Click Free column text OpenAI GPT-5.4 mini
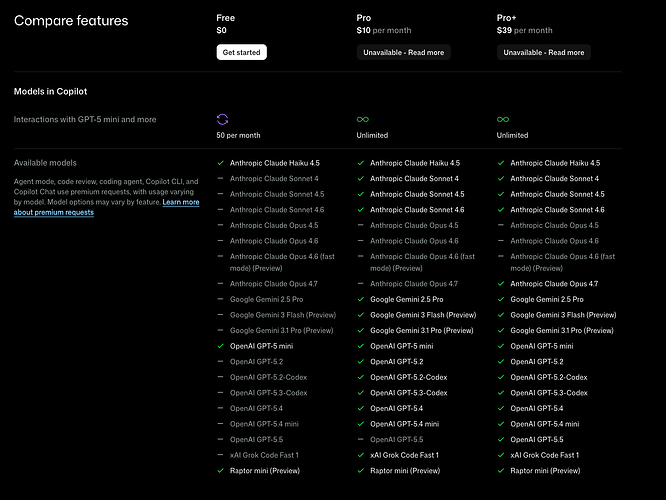Screen dimensions: 666x500 [264, 424]
